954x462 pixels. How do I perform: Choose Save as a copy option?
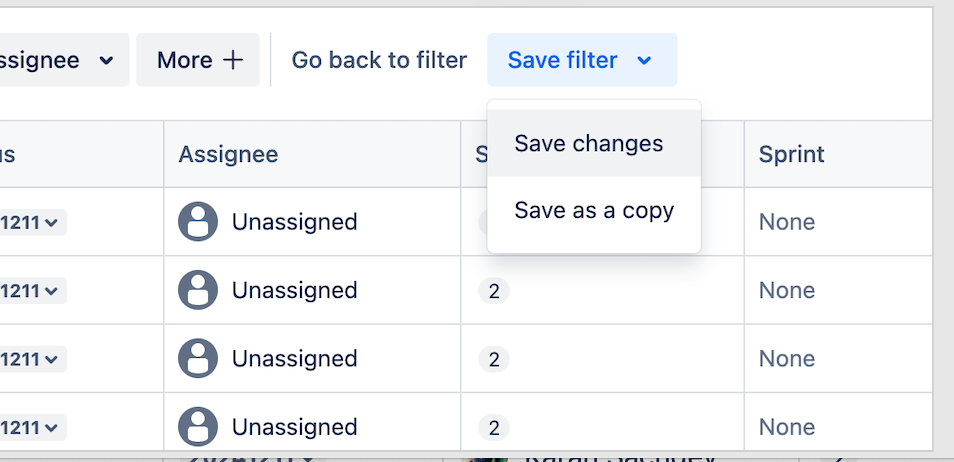click(594, 211)
